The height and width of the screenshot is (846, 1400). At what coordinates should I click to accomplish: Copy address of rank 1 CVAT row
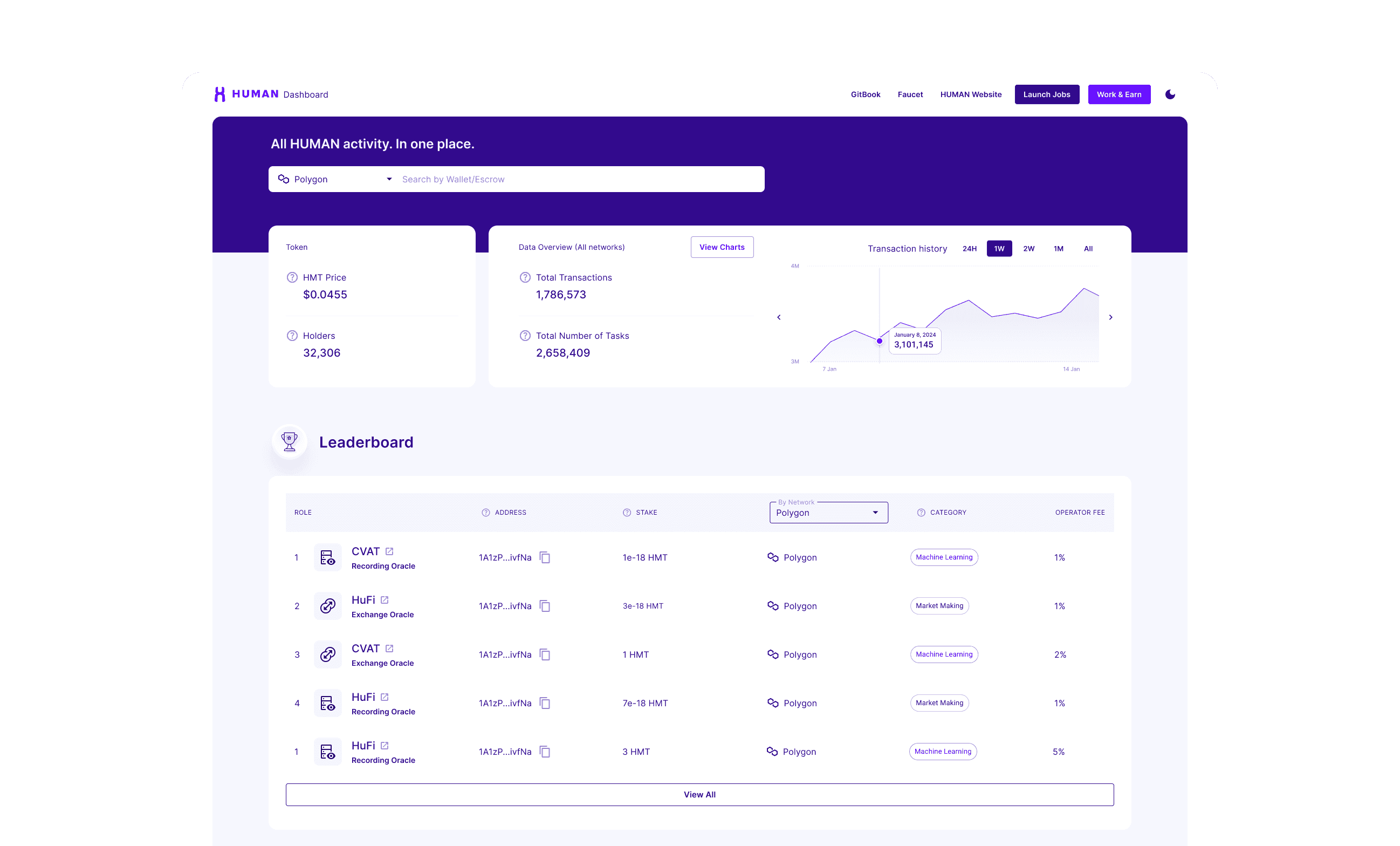(544, 557)
